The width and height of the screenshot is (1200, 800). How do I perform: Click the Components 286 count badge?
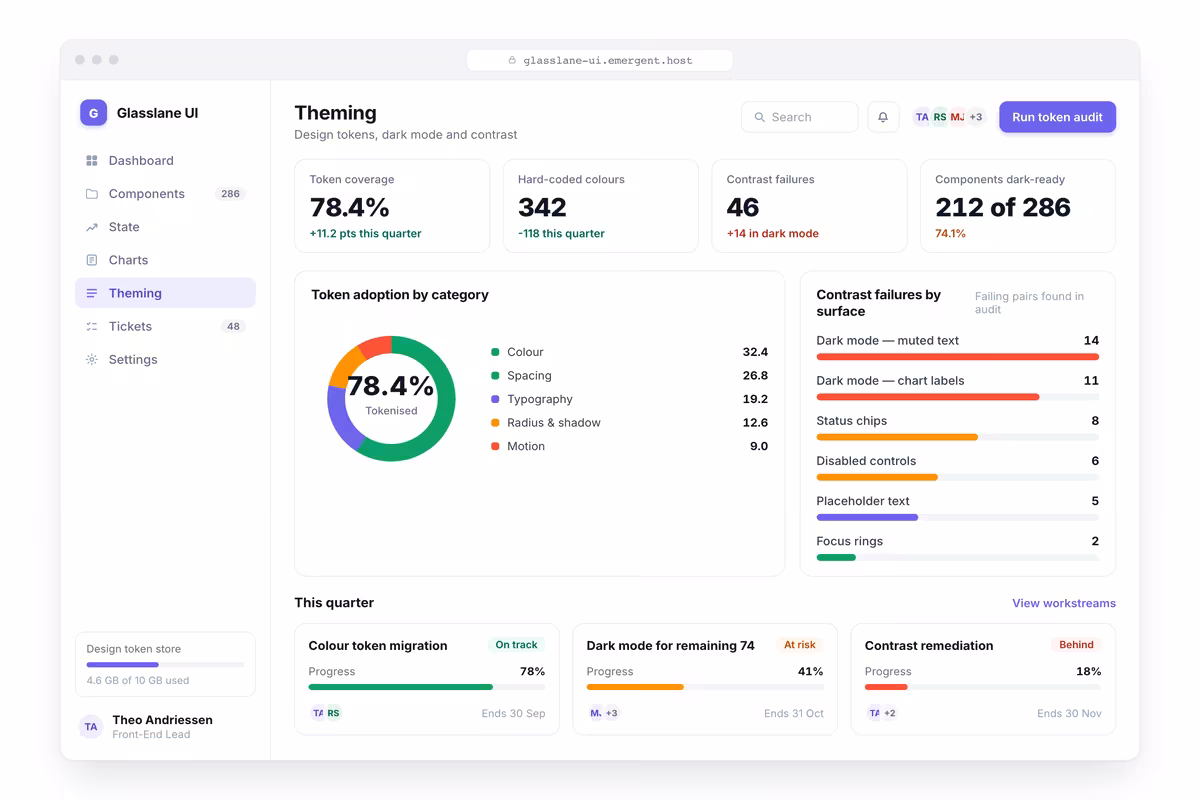coord(231,194)
